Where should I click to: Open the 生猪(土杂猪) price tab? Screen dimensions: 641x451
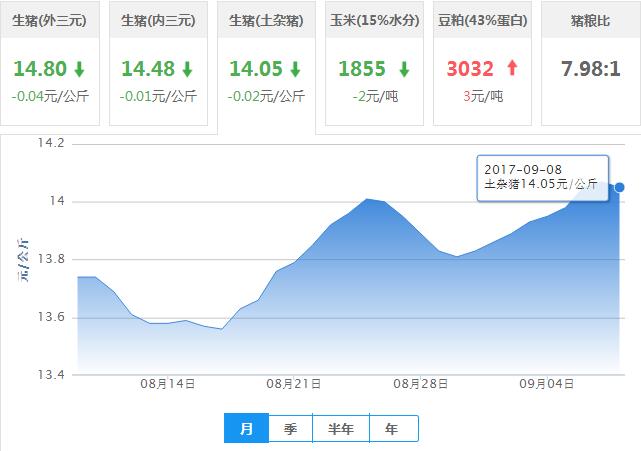(x=266, y=20)
